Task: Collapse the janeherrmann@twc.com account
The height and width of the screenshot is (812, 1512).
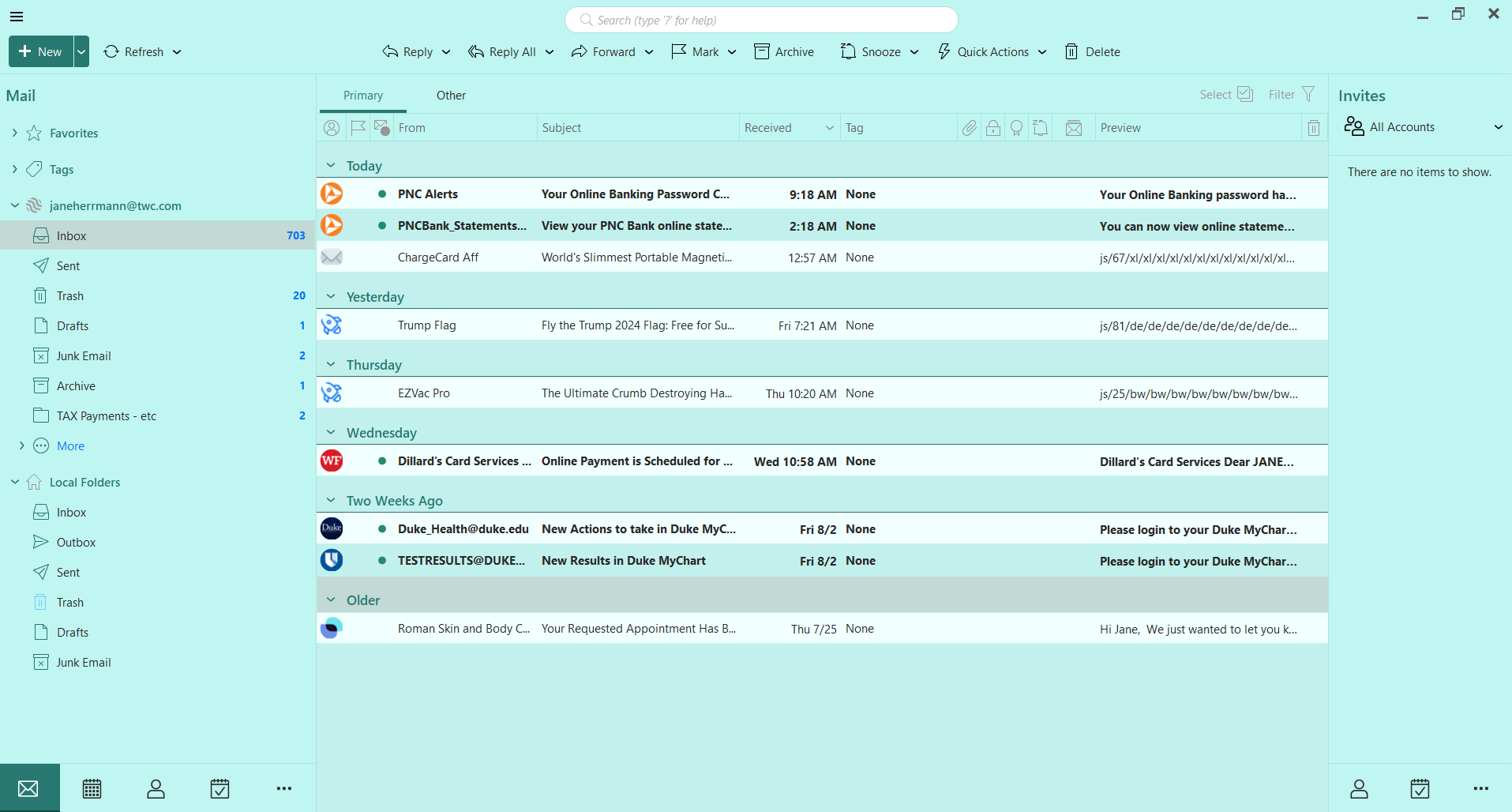Action: 15,205
